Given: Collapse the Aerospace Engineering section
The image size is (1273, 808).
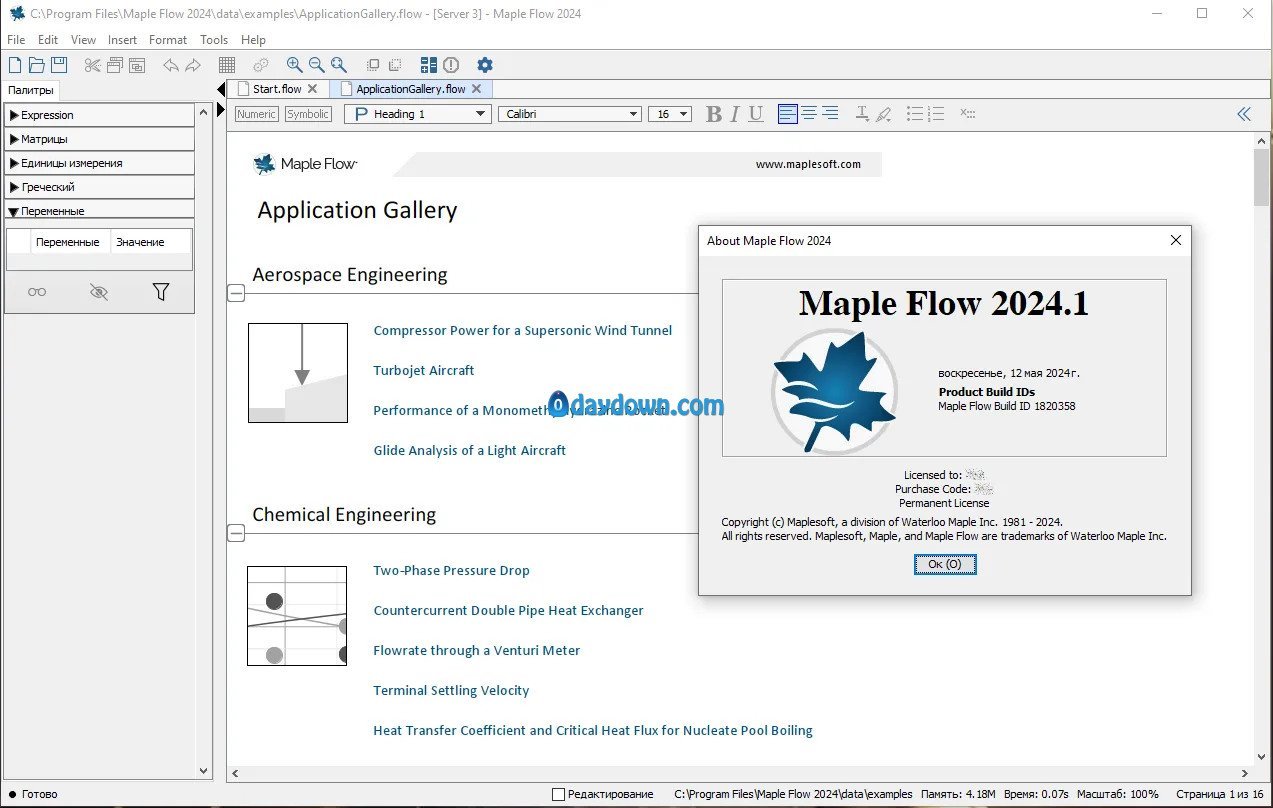Looking at the screenshot, I should click(x=236, y=293).
